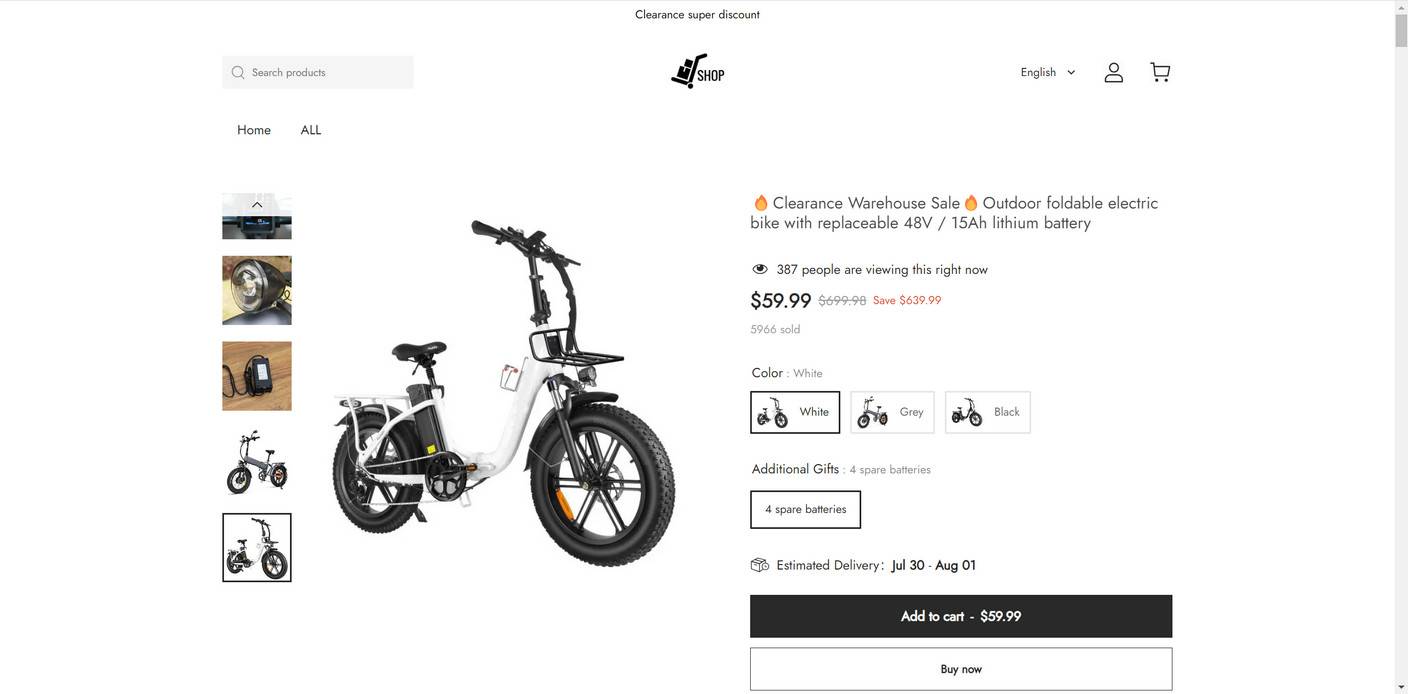The height and width of the screenshot is (694, 1408).
Task: Choose the 4 spare batteries gift
Action: [805, 509]
